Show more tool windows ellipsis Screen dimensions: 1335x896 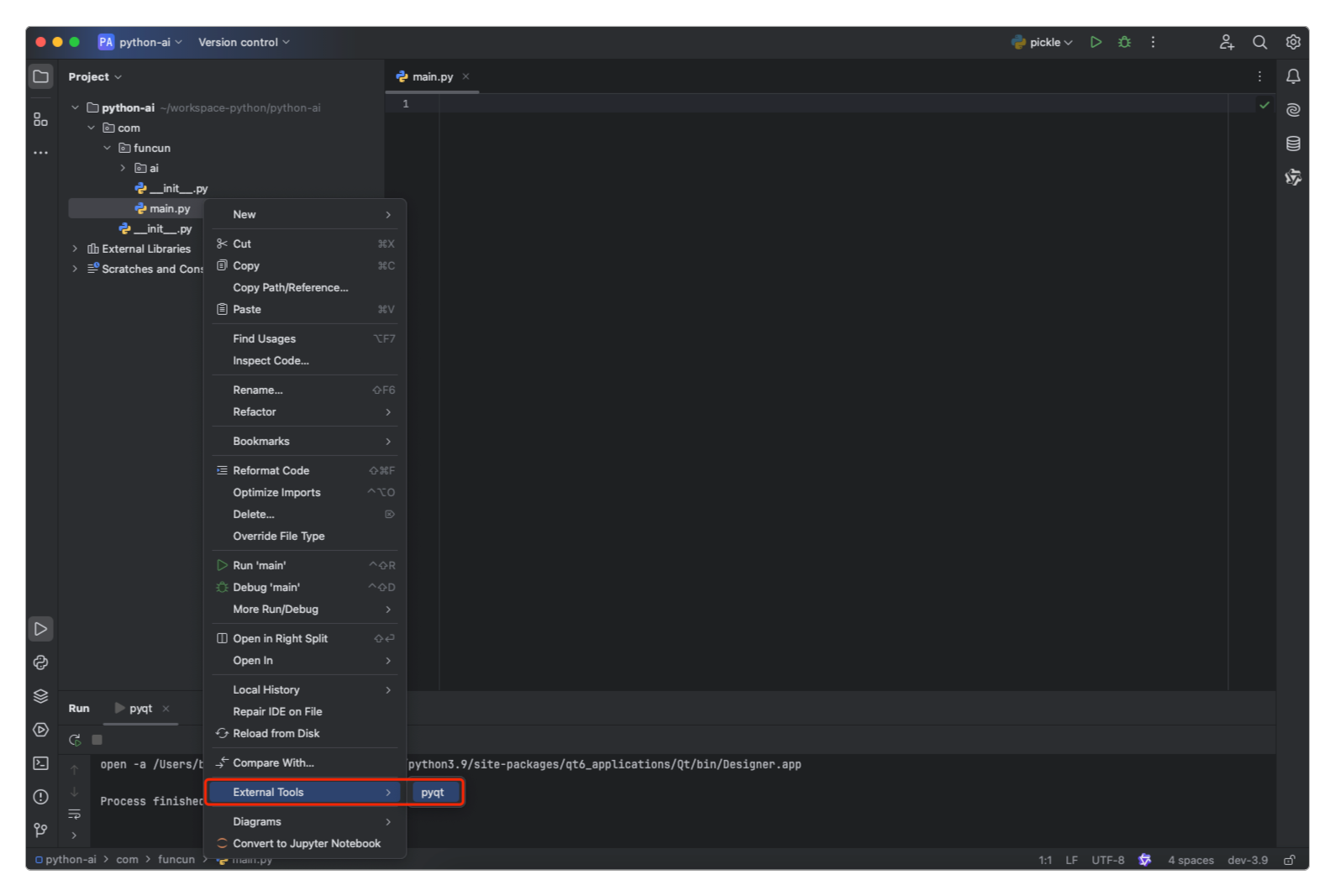pyautogui.click(x=40, y=153)
